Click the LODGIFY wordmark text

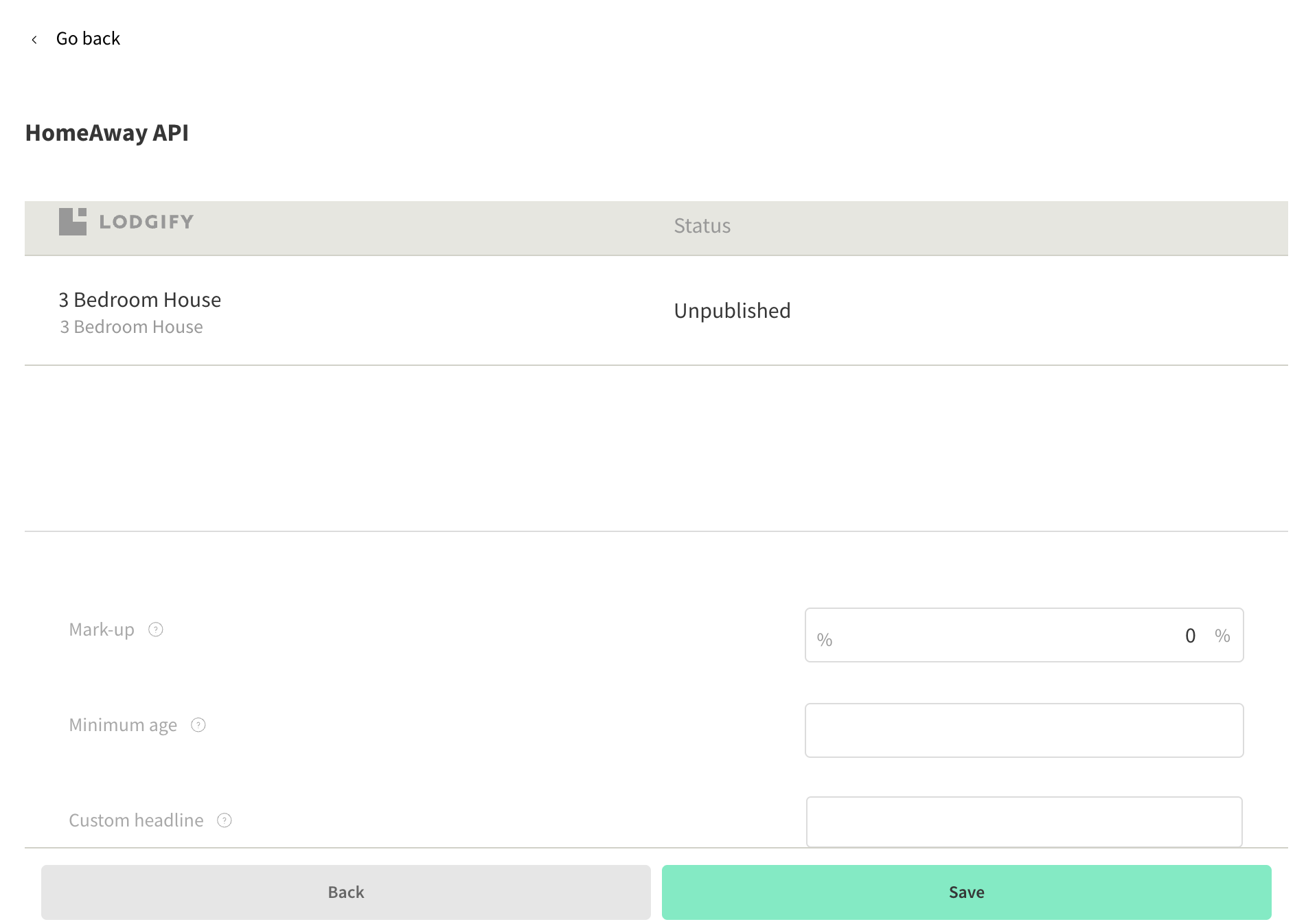(146, 222)
